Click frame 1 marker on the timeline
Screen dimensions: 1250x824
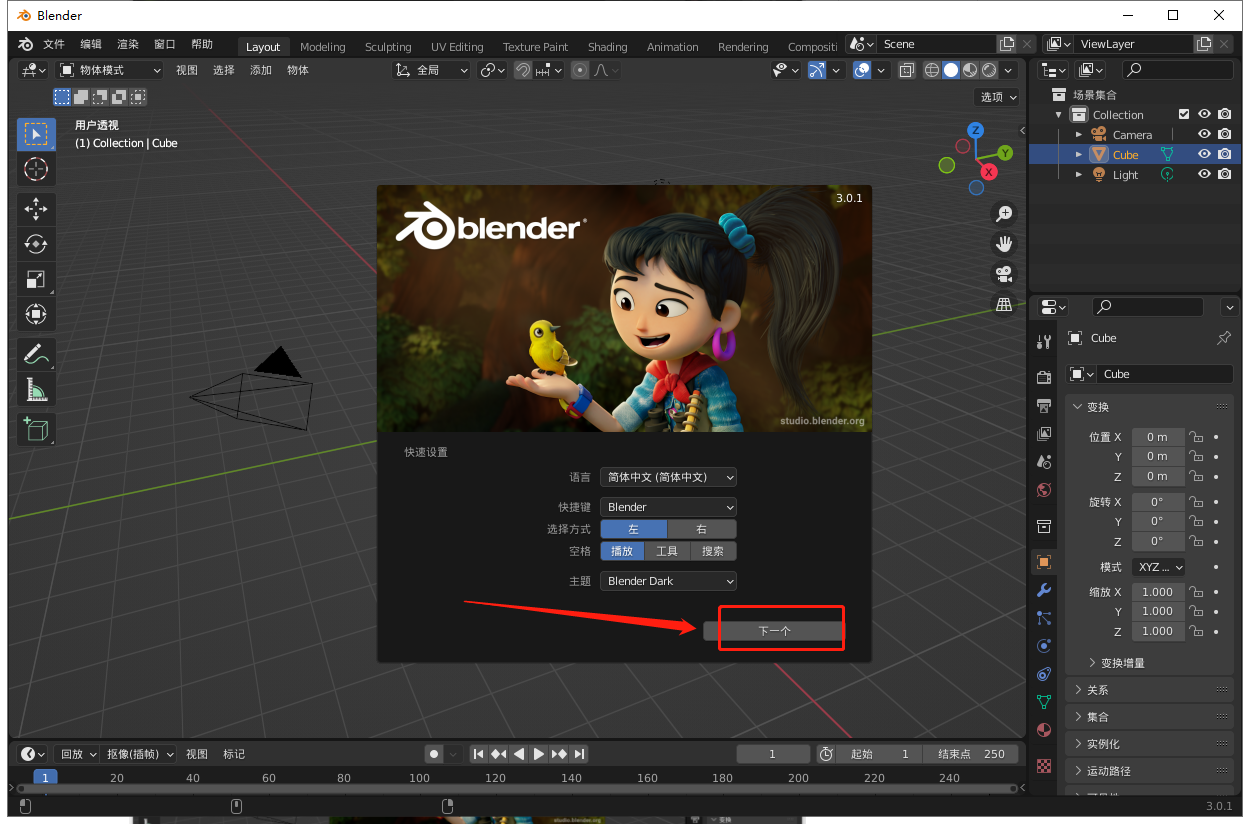pos(45,777)
